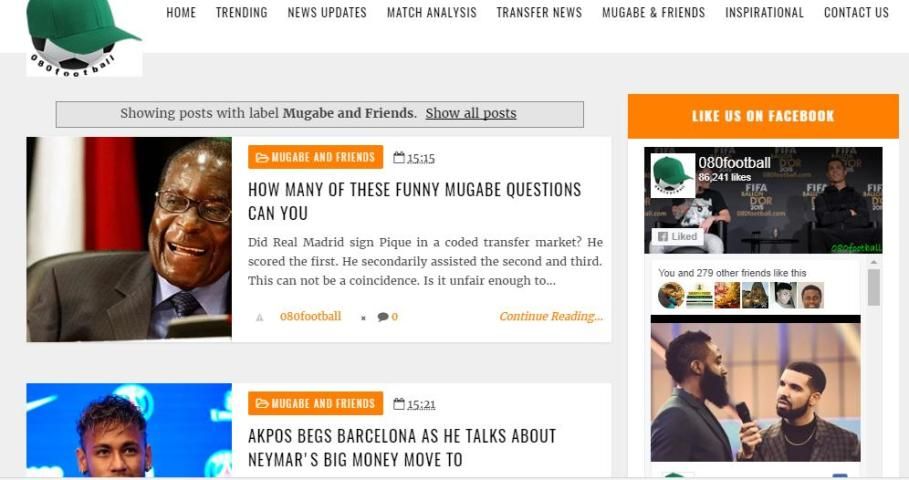
Task: Click the Facebook Liked button
Action: (678, 237)
